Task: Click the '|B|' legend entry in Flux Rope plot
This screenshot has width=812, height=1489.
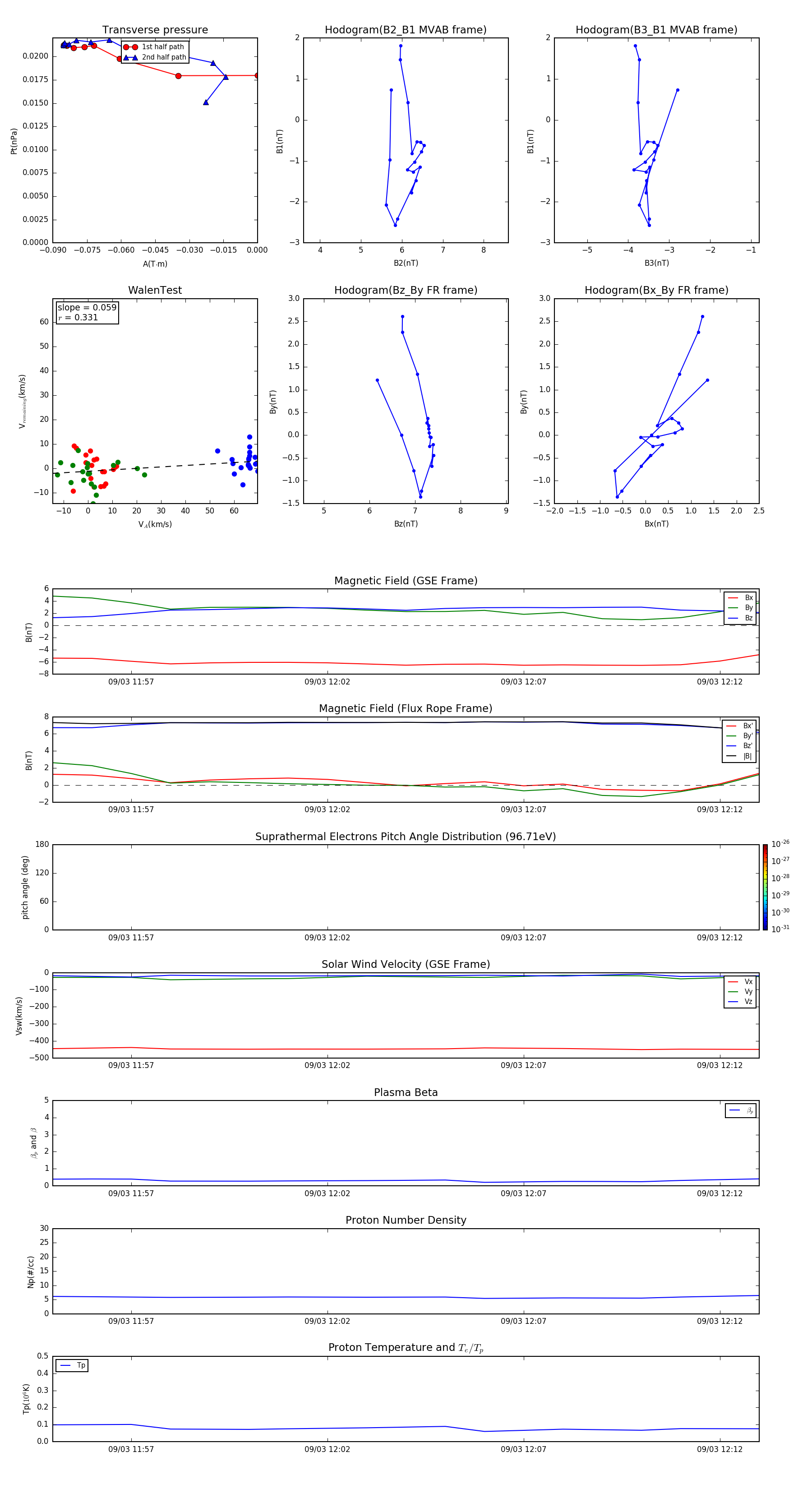Action: tap(740, 756)
